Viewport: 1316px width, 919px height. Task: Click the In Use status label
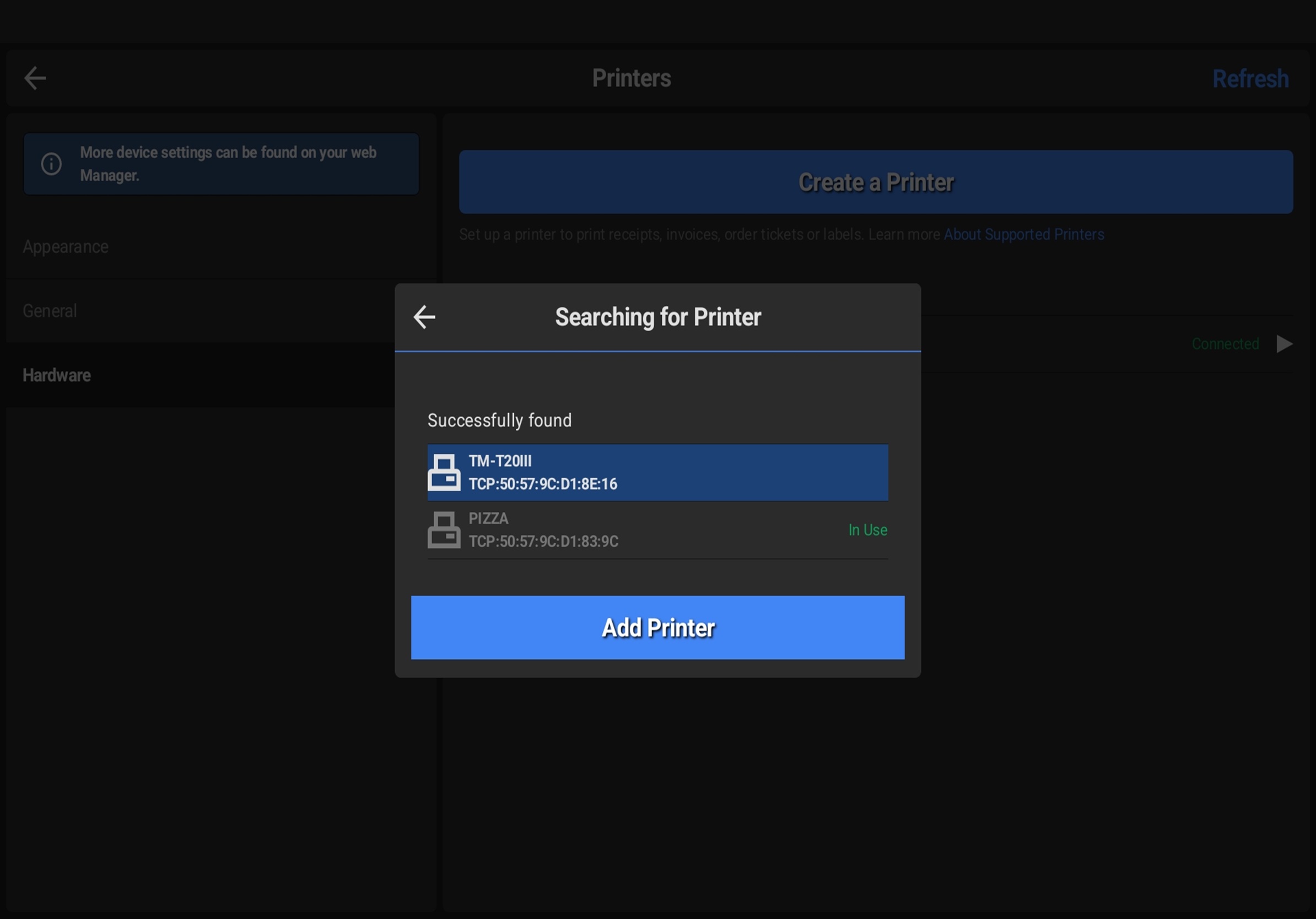(x=867, y=530)
